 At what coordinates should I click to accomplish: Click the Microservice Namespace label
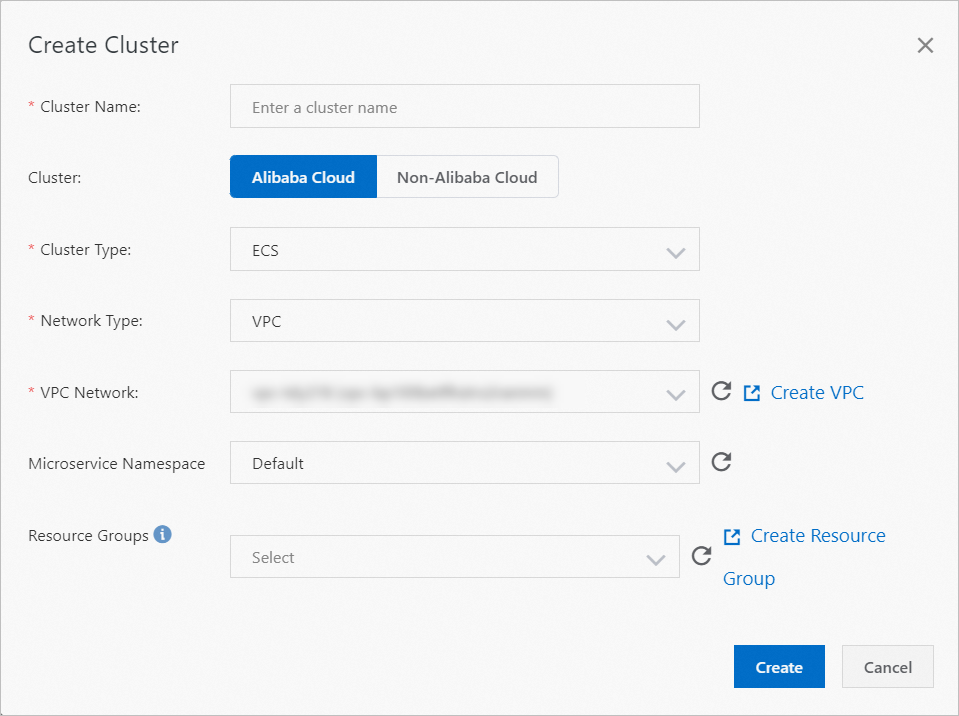pyautogui.click(x=117, y=463)
